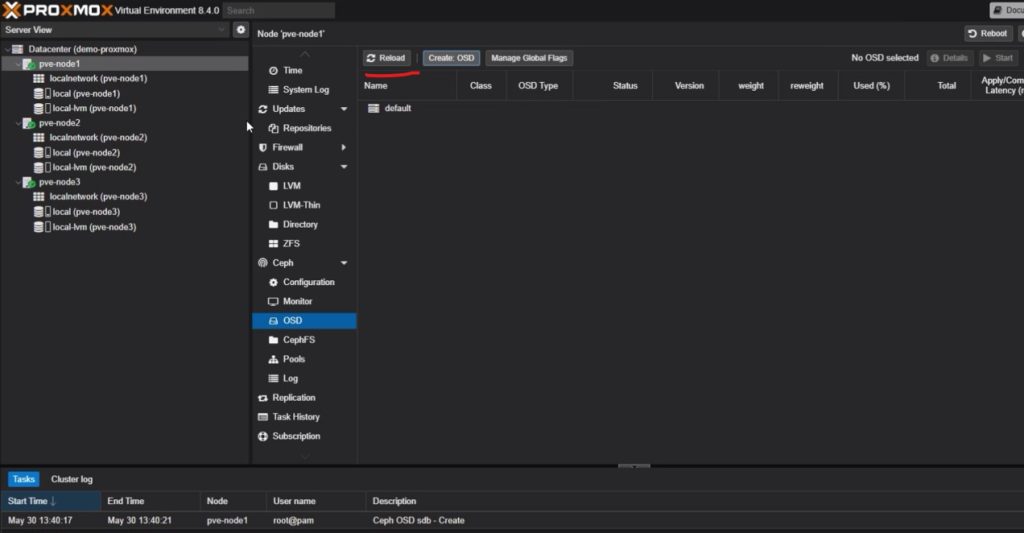Open Ceph Configuration settings
1024x533 pixels.
[308, 282]
